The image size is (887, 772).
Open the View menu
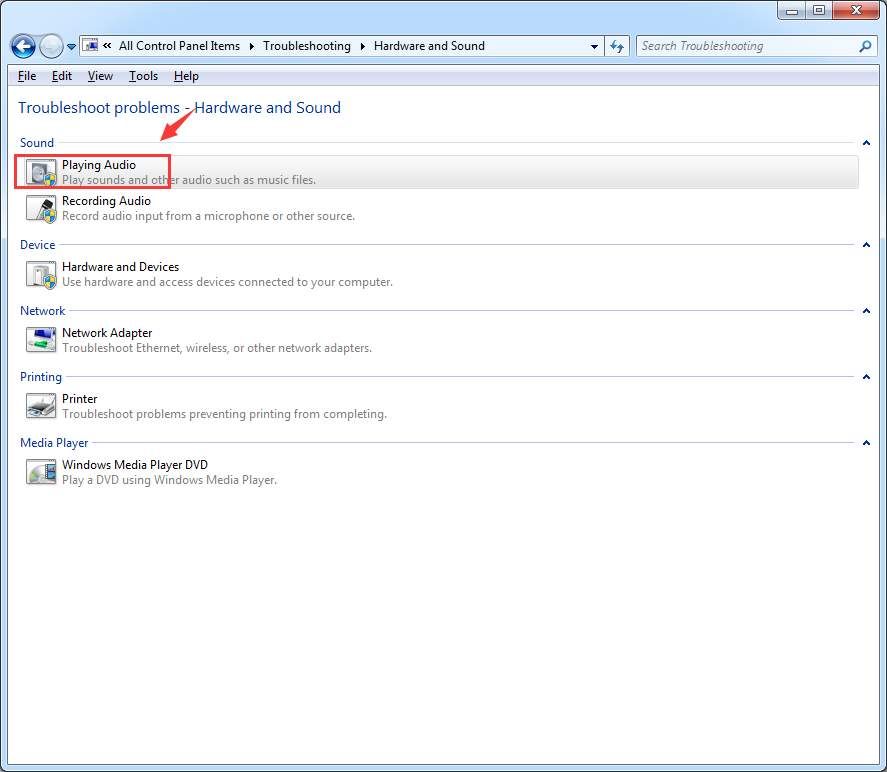(100, 76)
